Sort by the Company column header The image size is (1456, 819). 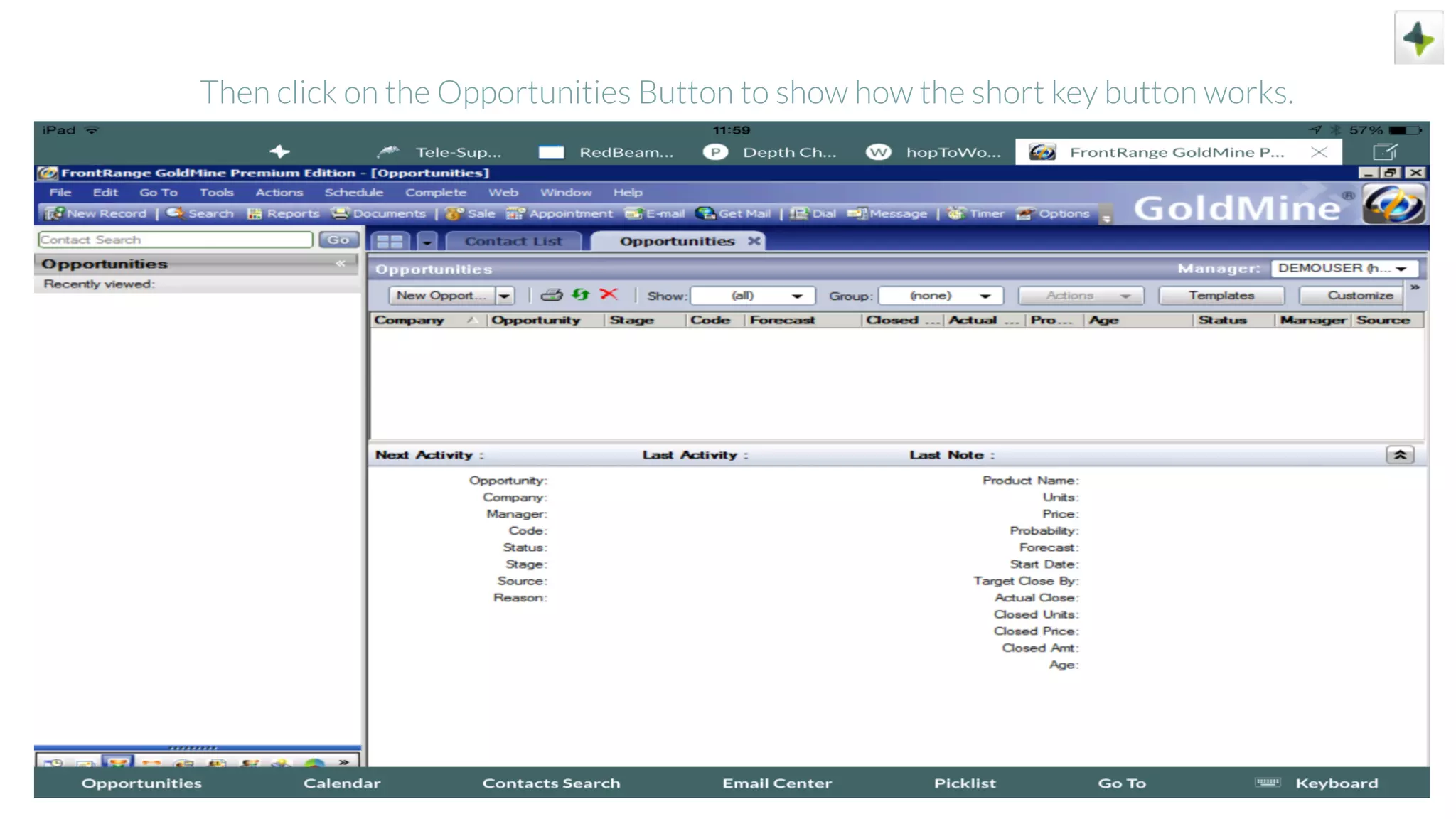(428, 320)
